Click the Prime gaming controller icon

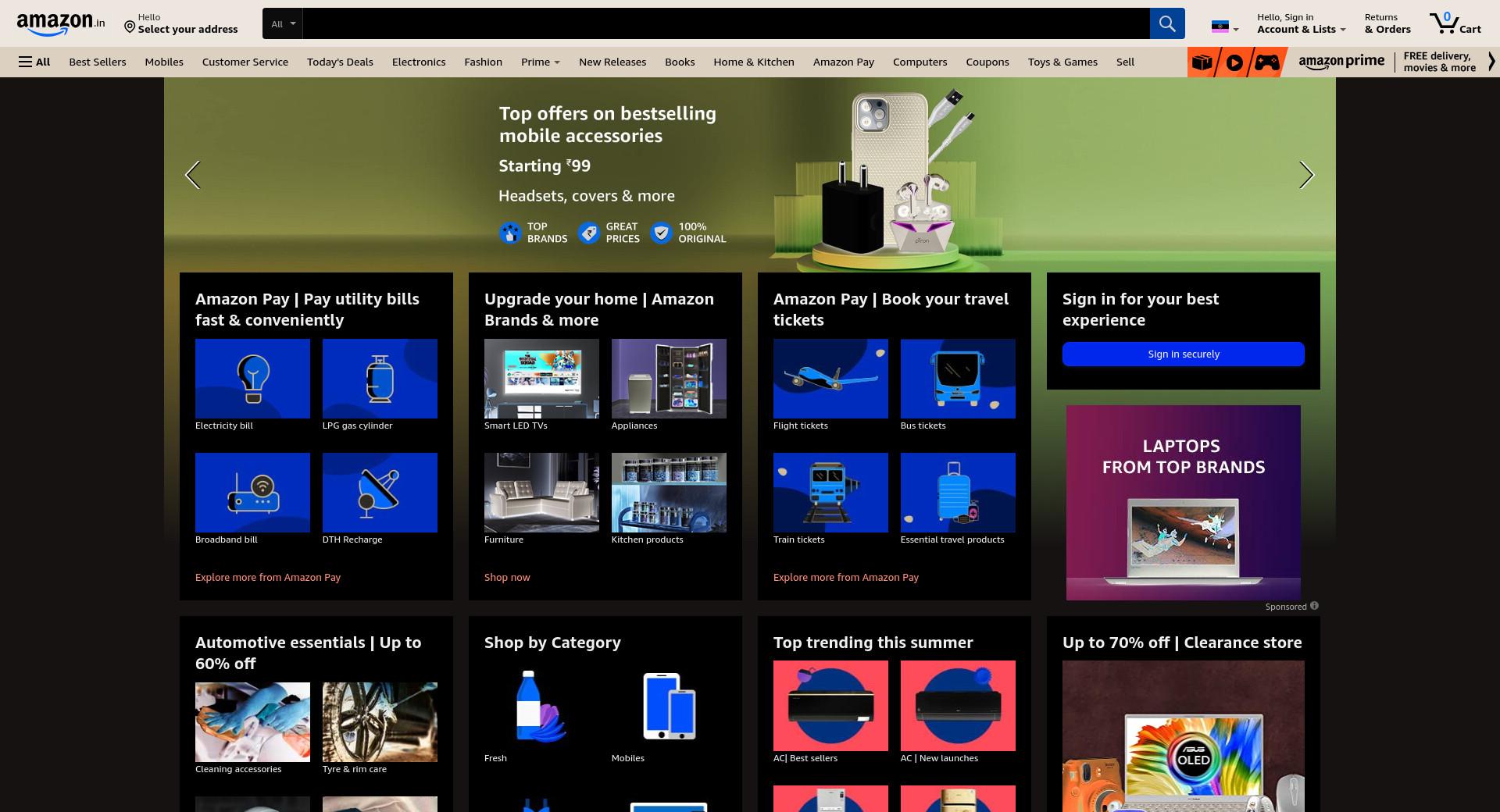(x=1267, y=62)
